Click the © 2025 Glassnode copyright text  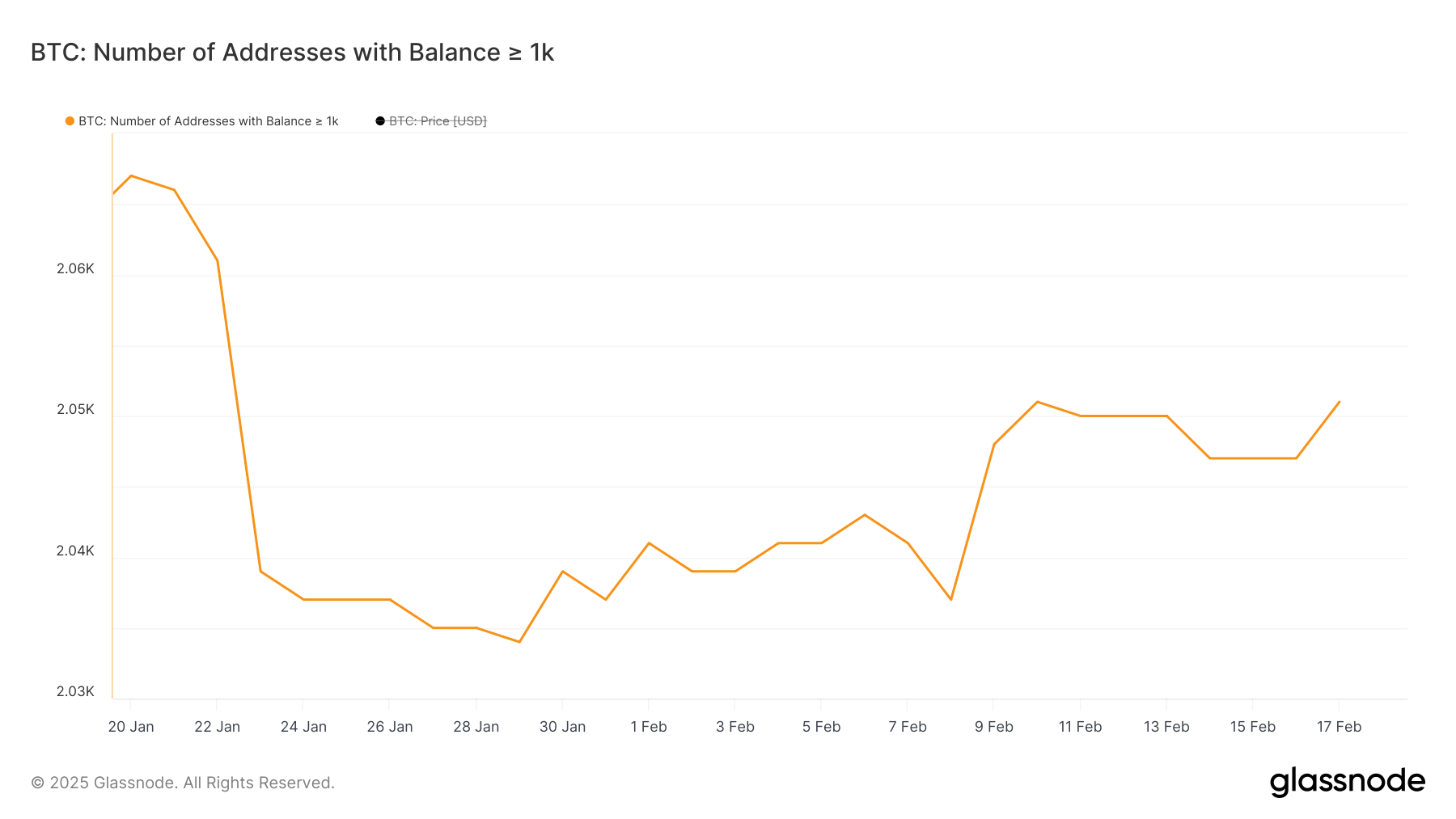pyautogui.click(x=183, y=783)
